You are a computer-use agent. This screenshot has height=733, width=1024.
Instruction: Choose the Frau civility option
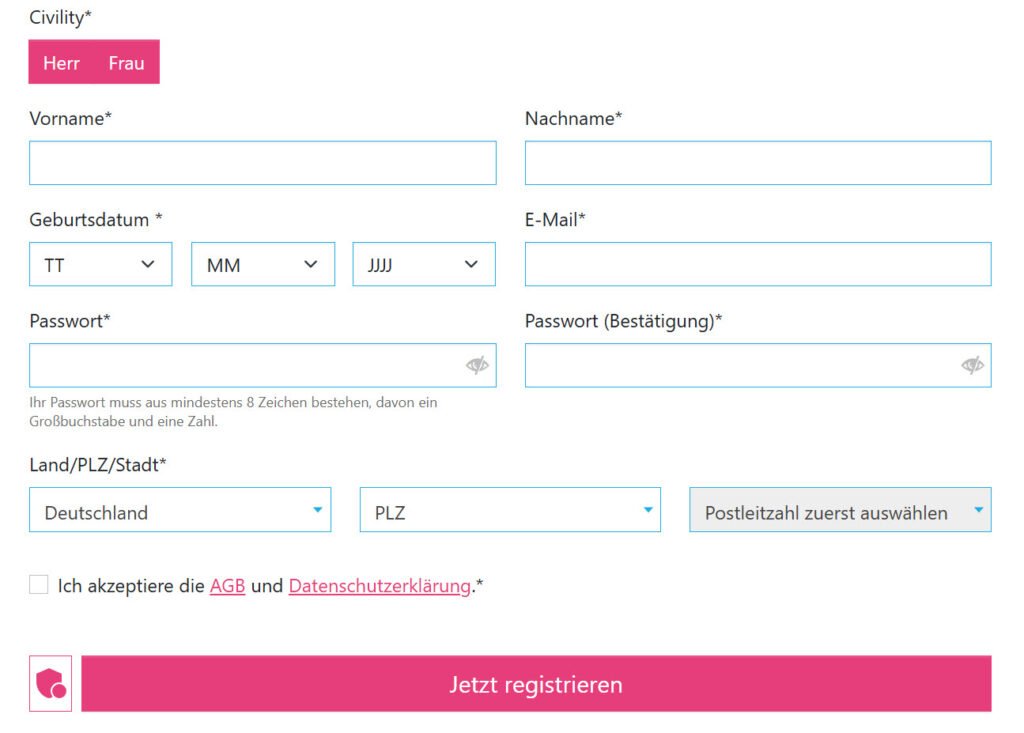[x=127, y=63]
